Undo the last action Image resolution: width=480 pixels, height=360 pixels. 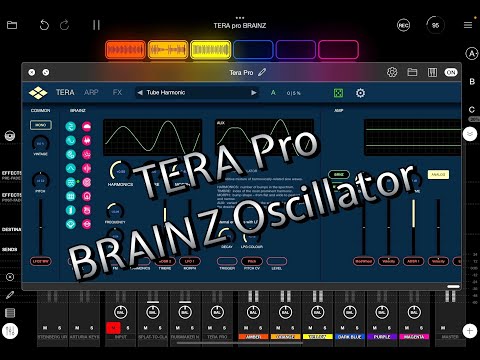tap(44, 25)
